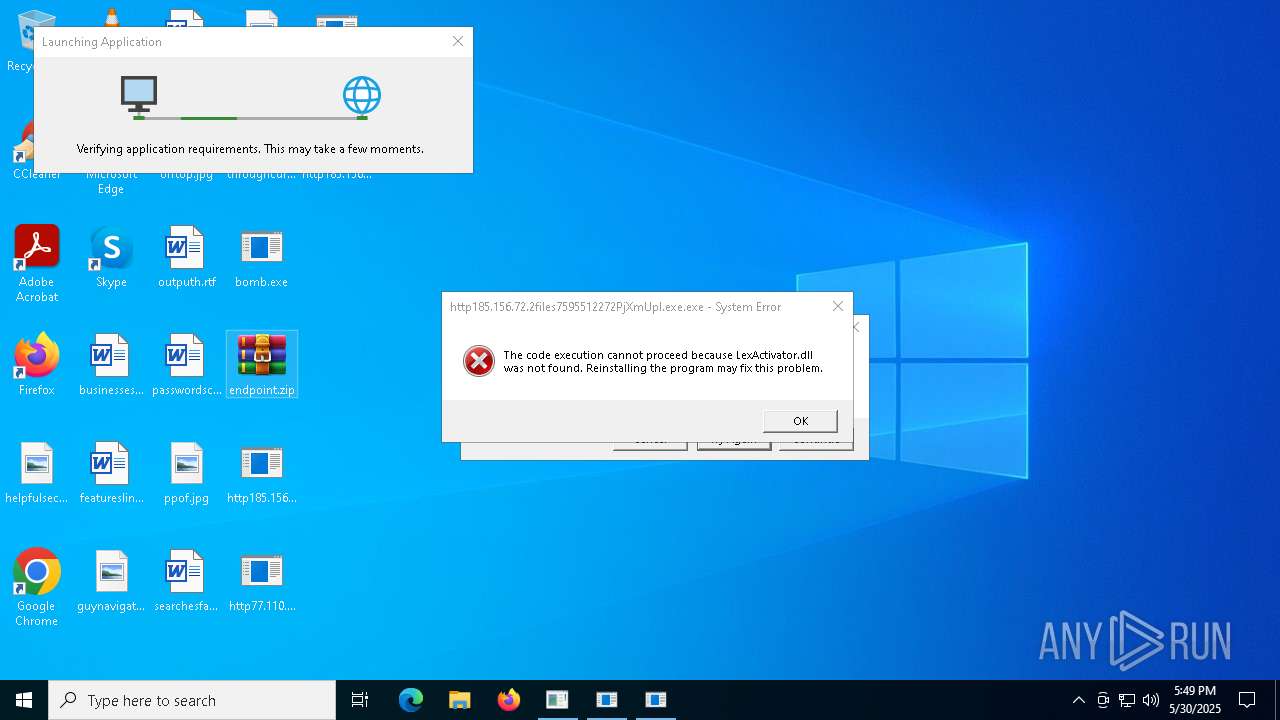This screenshot has height=720, width=1280.
Task: Select the http77.110 executable desktop icon
Action: click(262, 581)
